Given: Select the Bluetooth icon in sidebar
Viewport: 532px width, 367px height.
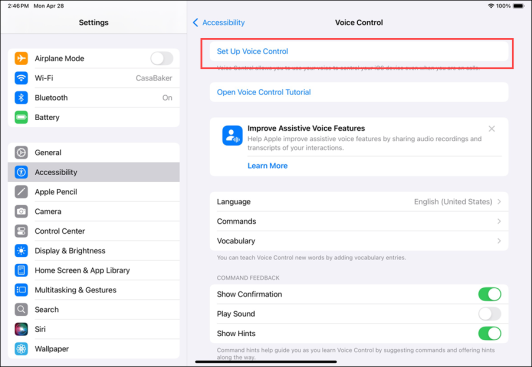Looking at the screenshot, I should (21, 98).
